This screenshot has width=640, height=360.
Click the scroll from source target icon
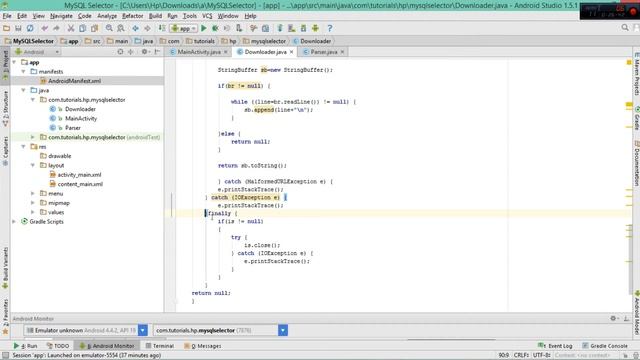coord(120,52)
